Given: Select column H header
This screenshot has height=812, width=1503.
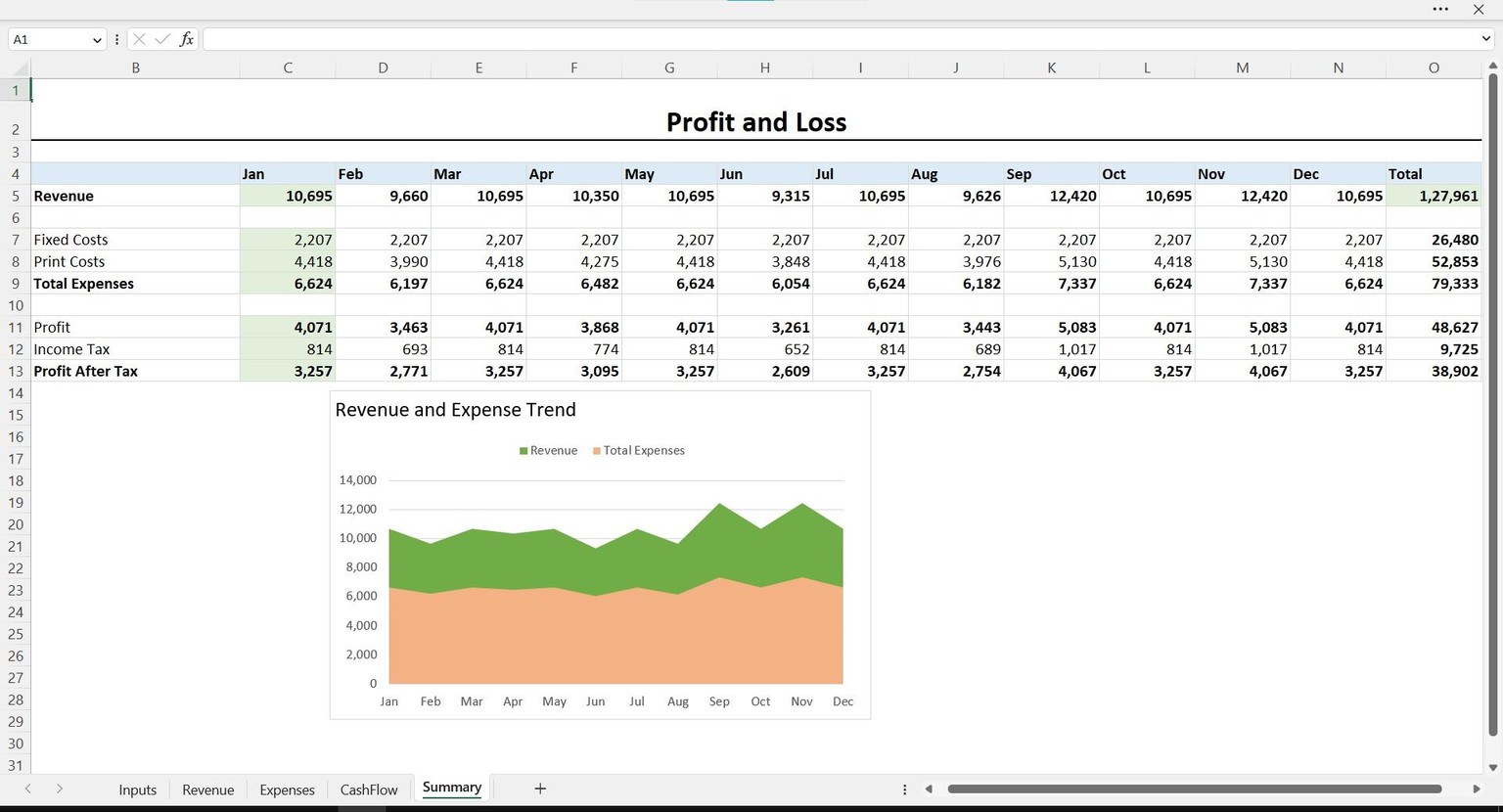Looking at the screenshot, I should click(765, 68).
